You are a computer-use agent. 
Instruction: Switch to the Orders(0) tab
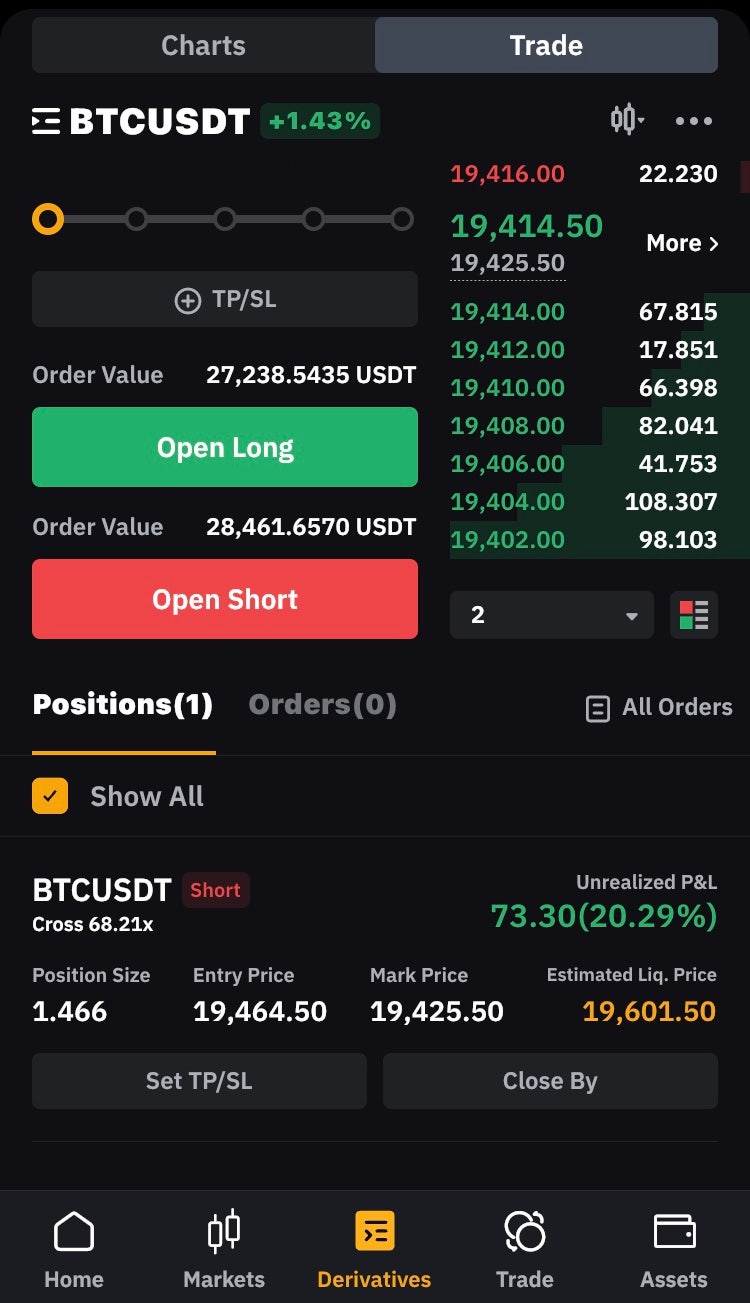click(322, 705)
